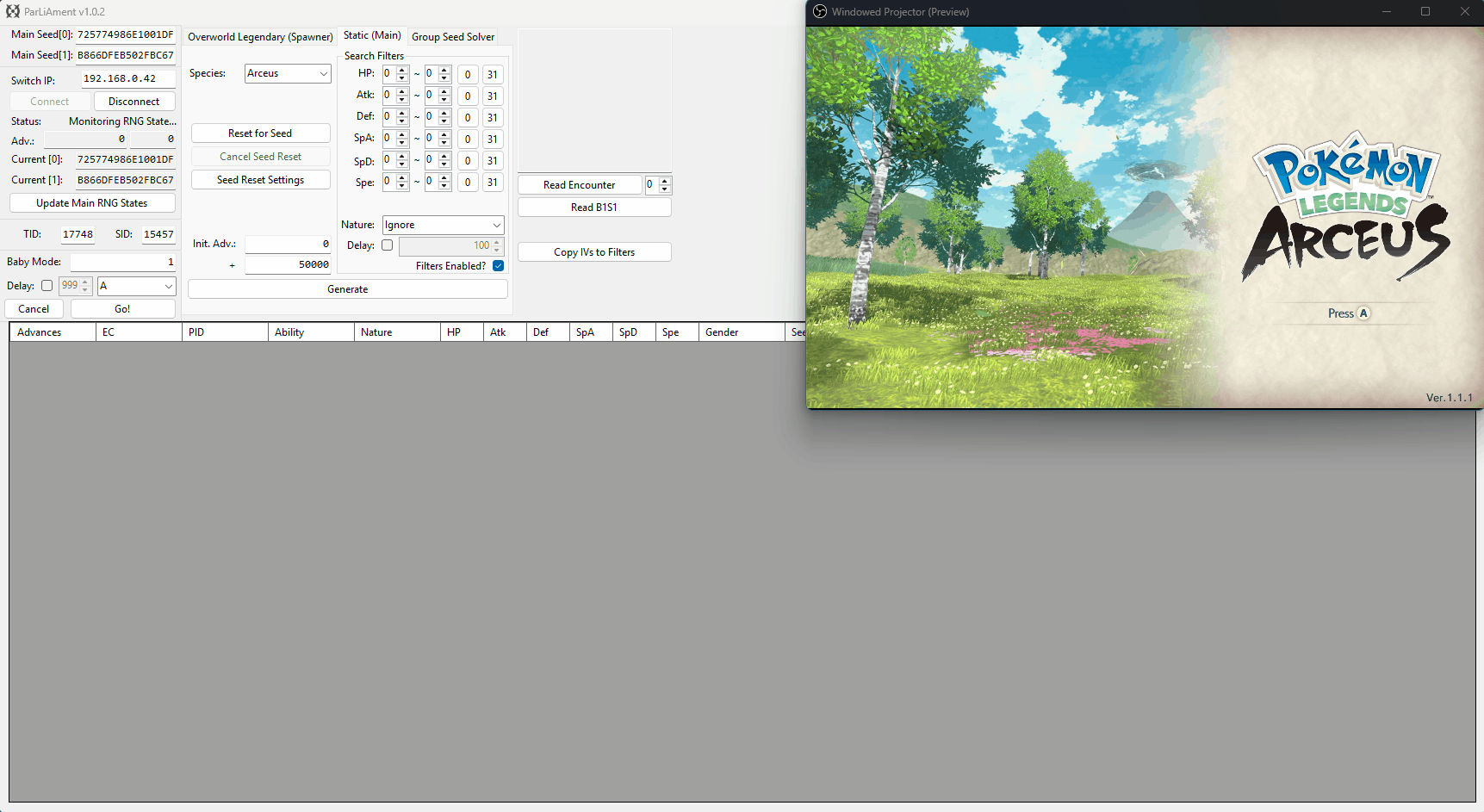Screen dimensions: 1484x812
Task: Open the Nature dropdown set to Ignore
Action: (443, 225)
